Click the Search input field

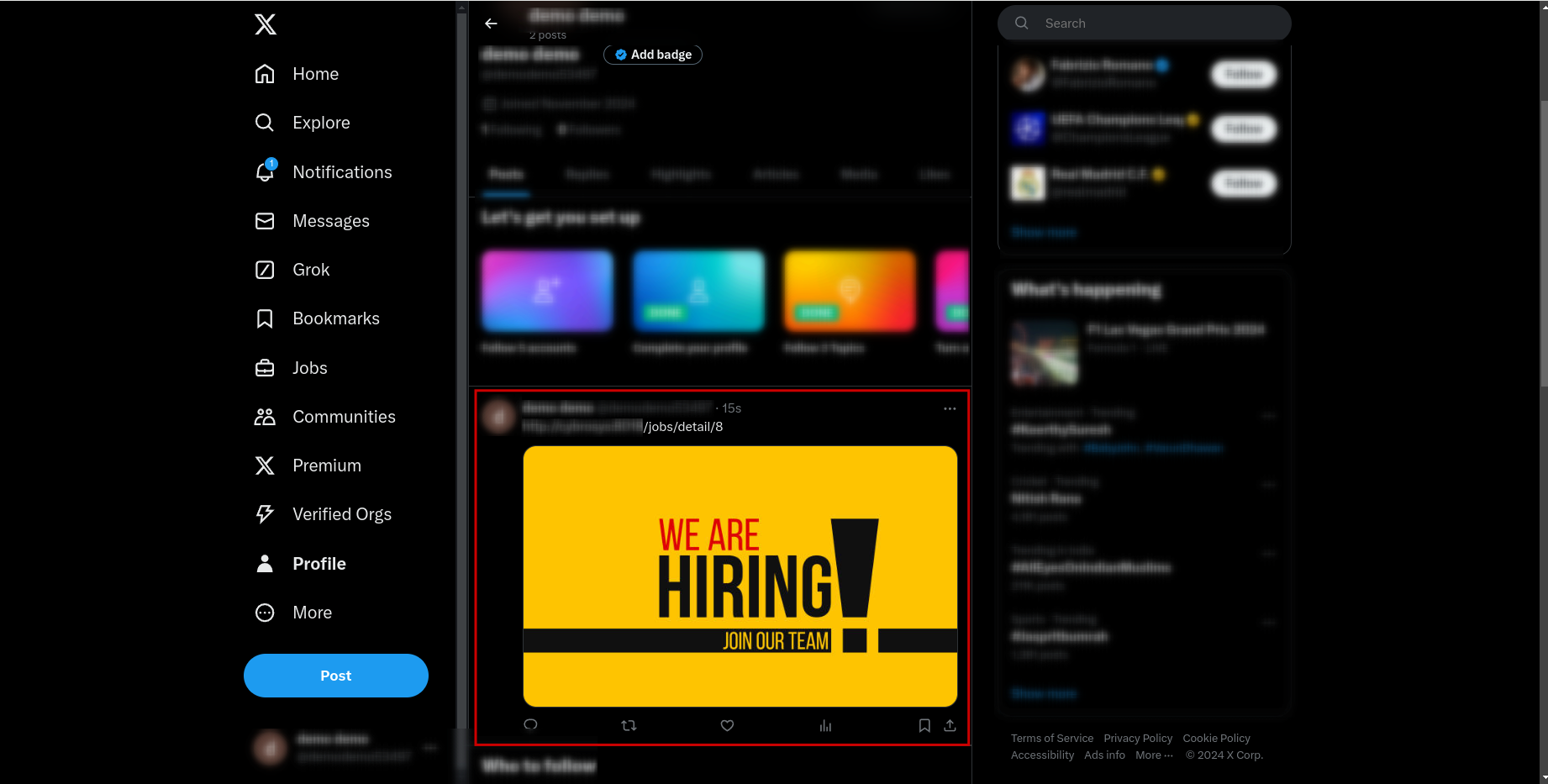(x=1145, y=23)
